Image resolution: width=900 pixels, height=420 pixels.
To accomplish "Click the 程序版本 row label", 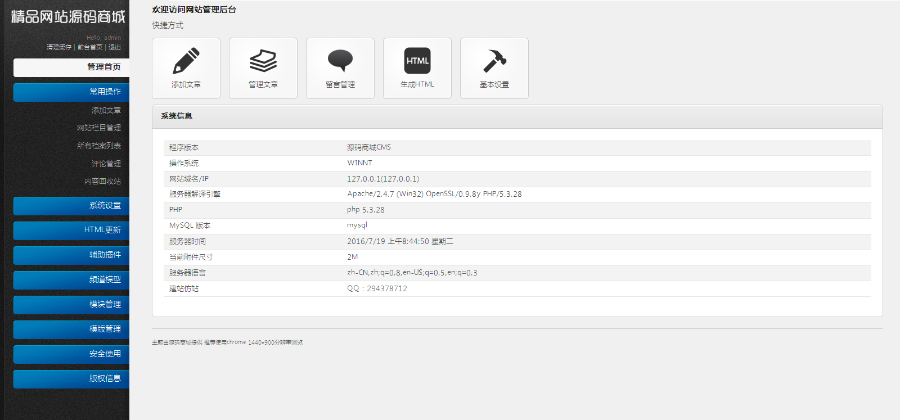I will coord(184,147).
